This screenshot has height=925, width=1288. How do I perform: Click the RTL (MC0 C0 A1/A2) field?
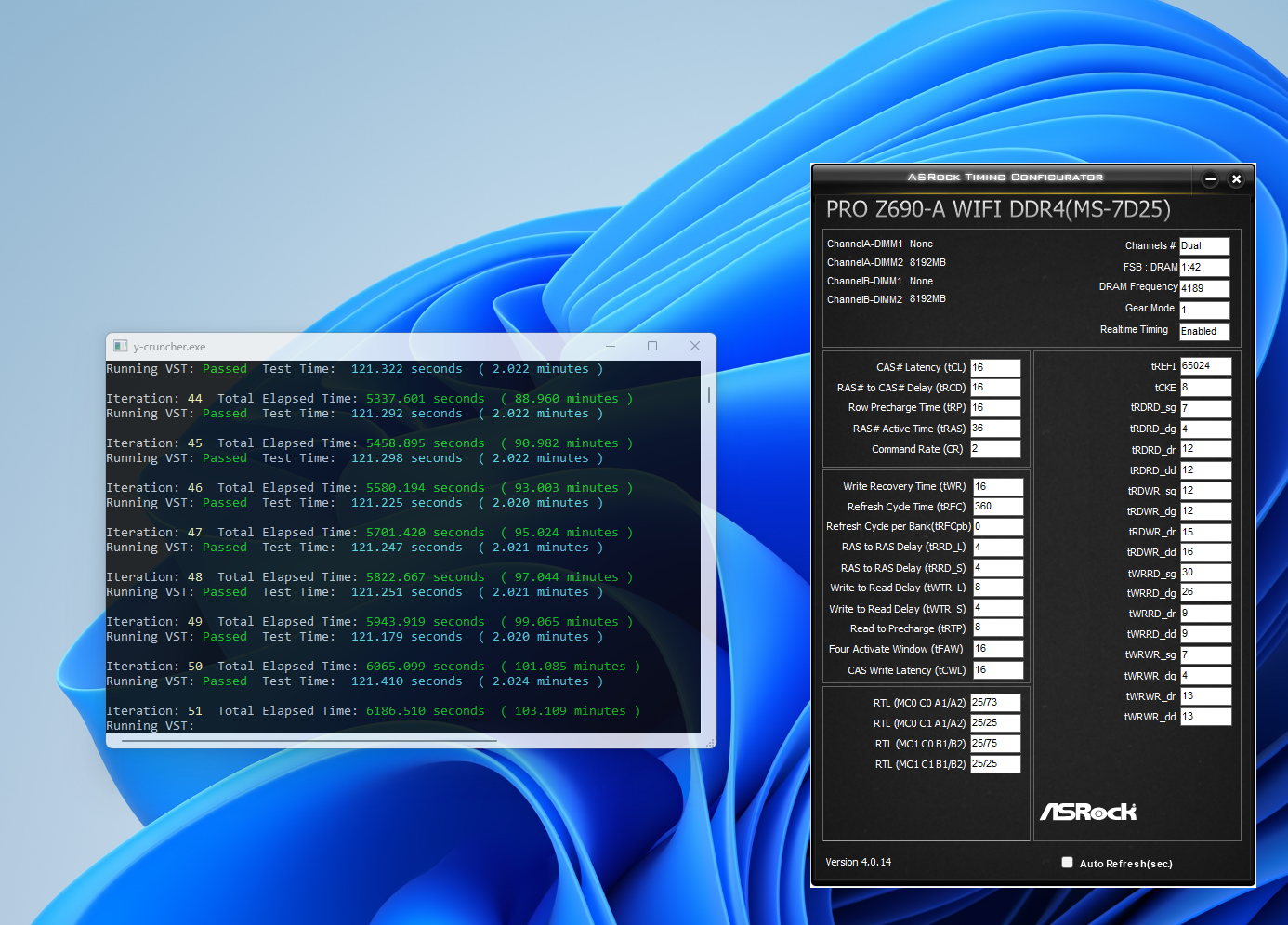[x=995, y=703]
